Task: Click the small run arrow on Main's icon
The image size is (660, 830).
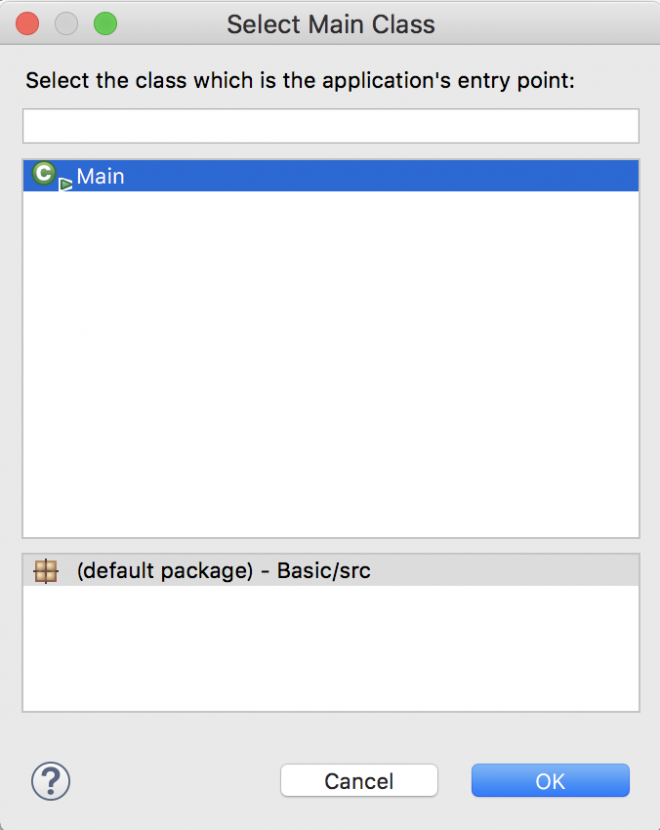Action: click(66, 184)
